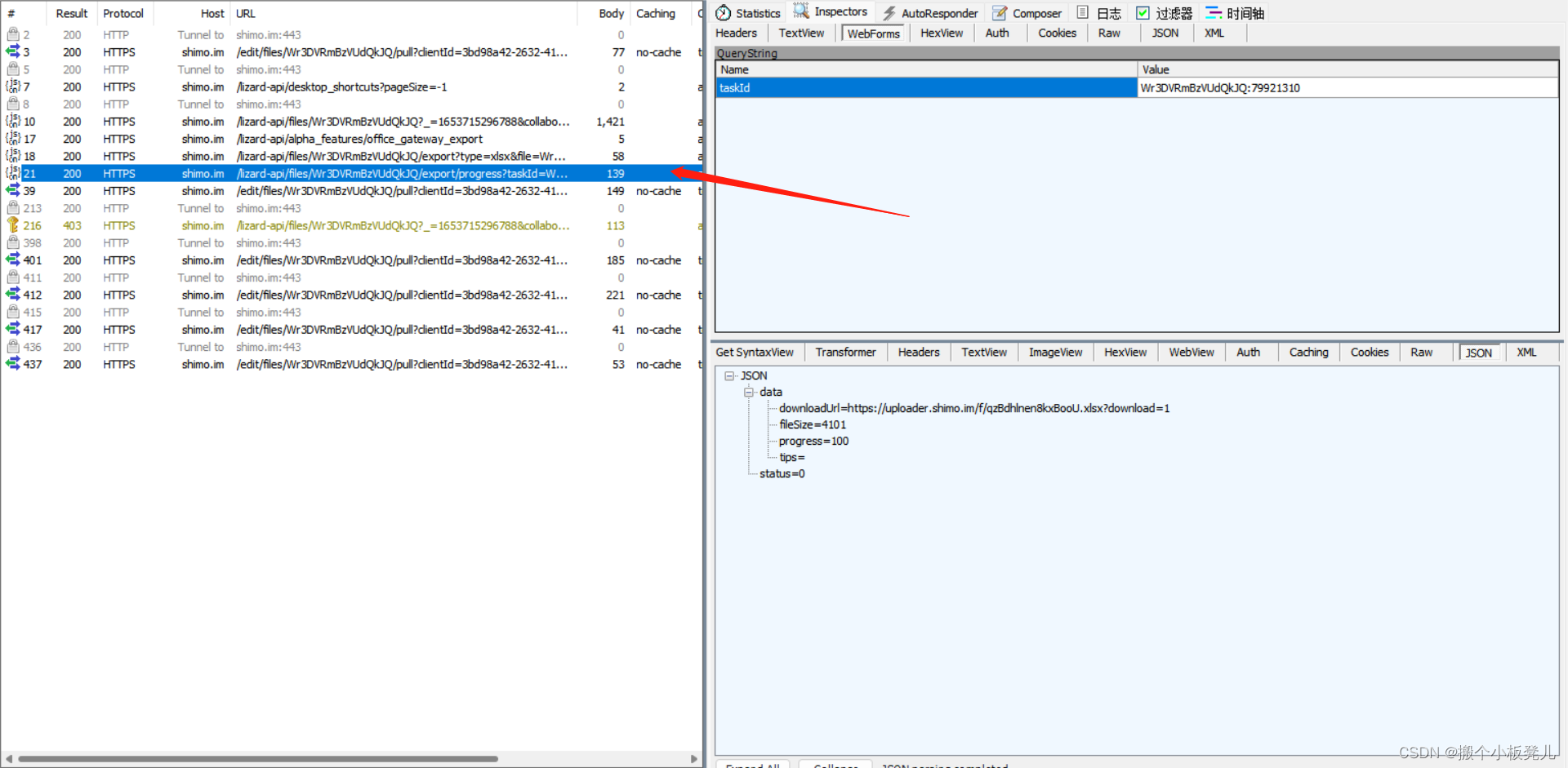Click the lock icon of session 5
The height and width of the screenshot is (768, 1568).
[13, 69]
